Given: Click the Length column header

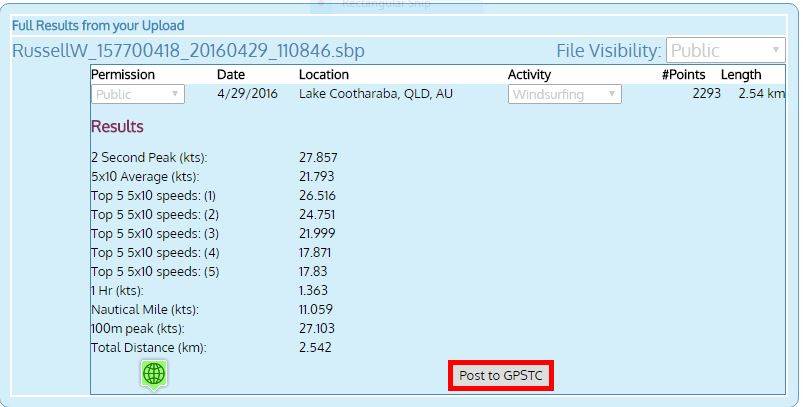Looking at the screenshot, I should coord(741,74).
